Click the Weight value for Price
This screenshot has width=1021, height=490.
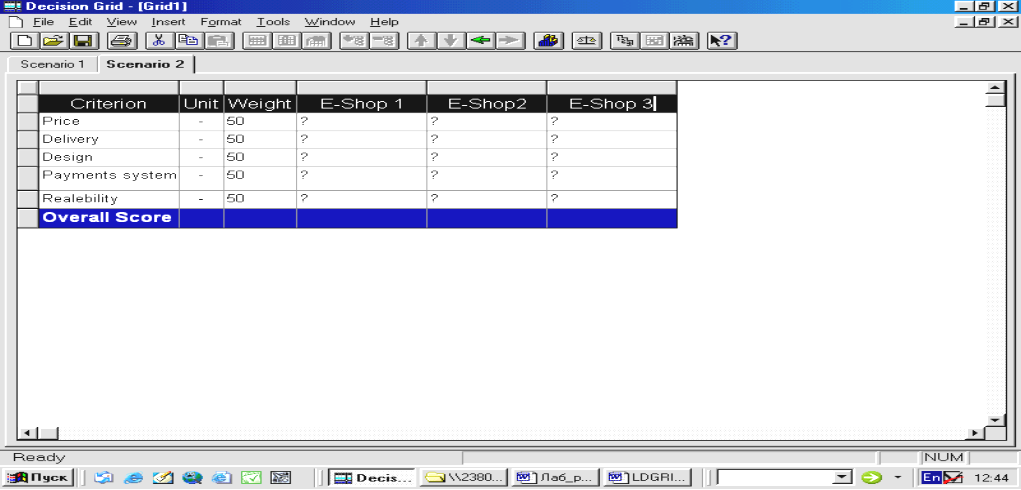(260, 122)
